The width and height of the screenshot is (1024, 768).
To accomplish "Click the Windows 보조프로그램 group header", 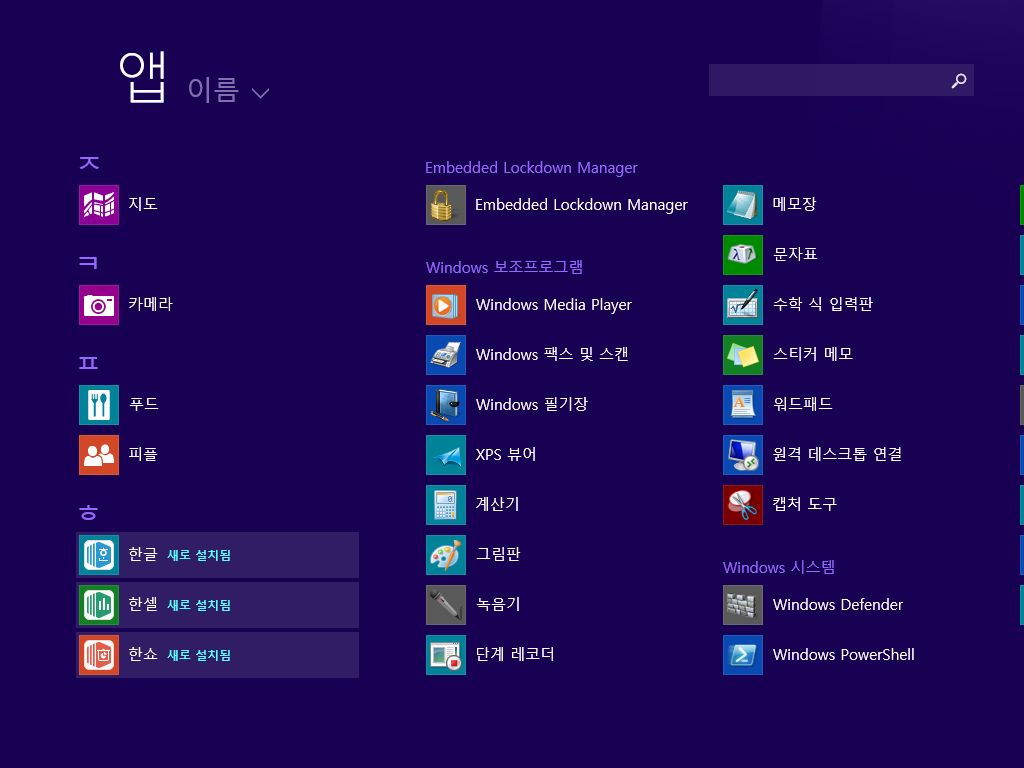I will [504, 267].
